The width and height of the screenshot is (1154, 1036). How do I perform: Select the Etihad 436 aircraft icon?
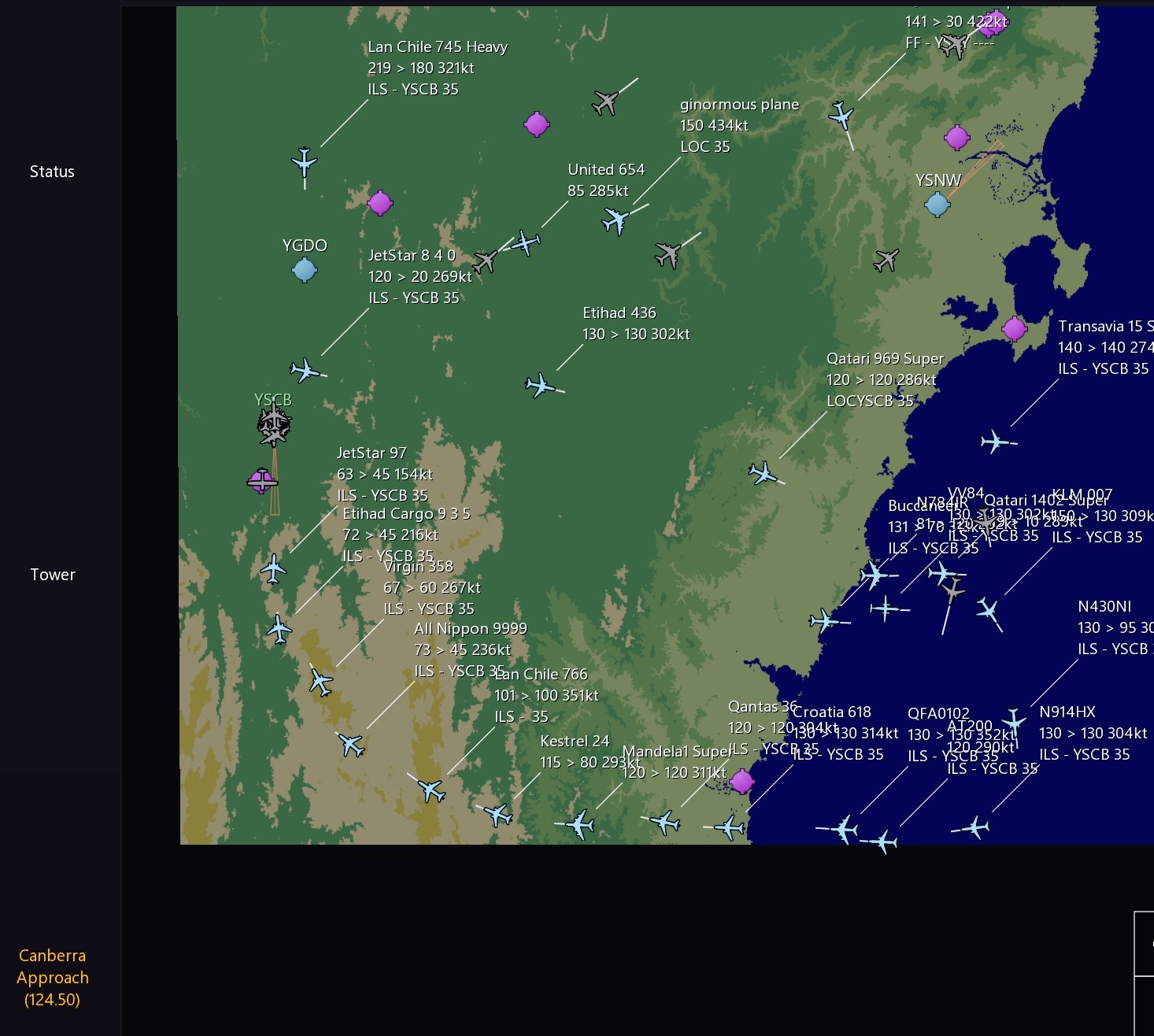(x=540, y=385)
